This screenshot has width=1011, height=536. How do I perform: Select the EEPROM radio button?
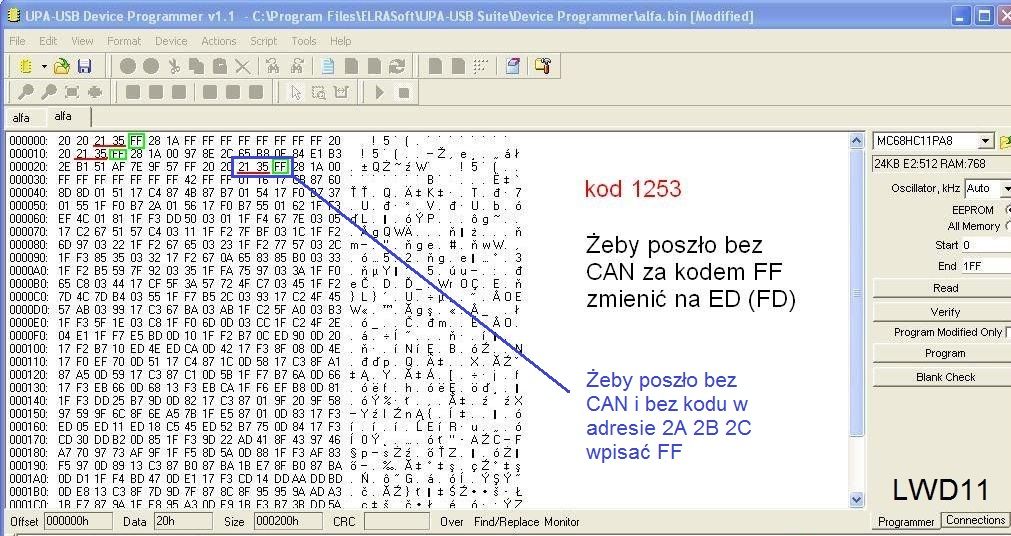pos(1008,210)
